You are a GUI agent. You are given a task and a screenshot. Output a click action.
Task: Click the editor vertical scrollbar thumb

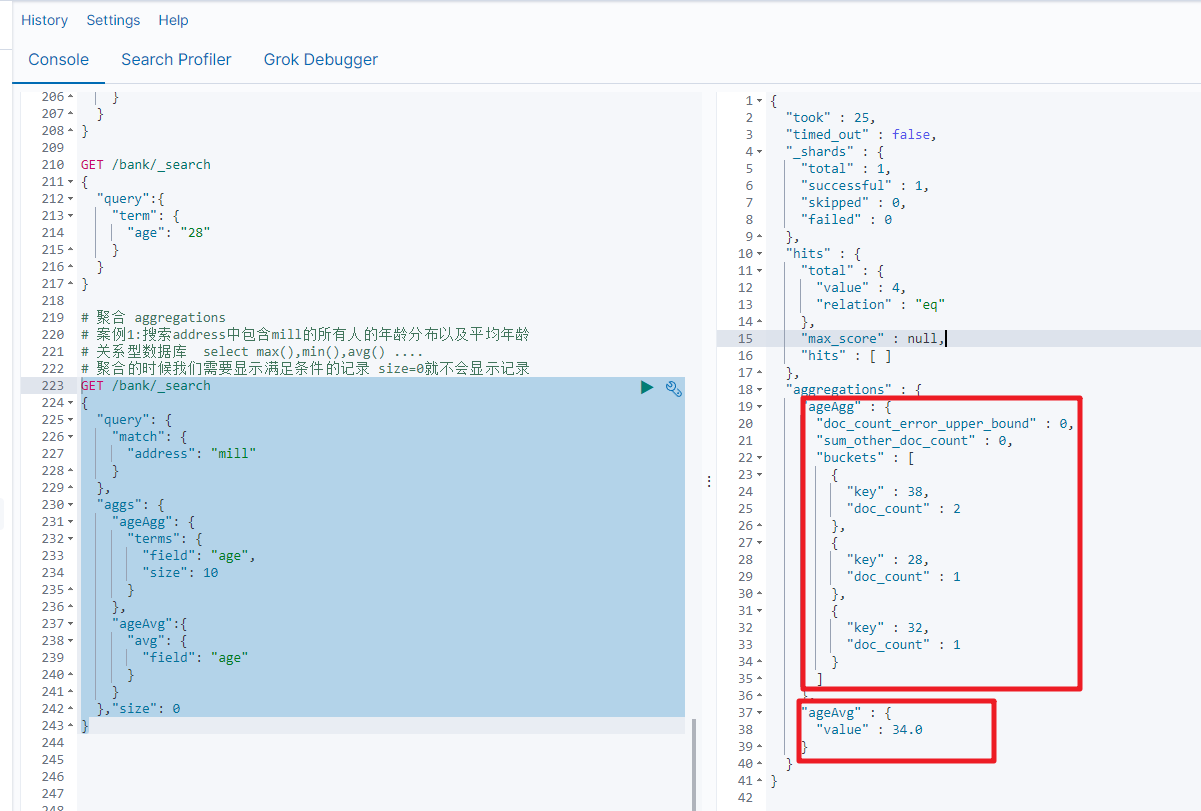point(695,764)
